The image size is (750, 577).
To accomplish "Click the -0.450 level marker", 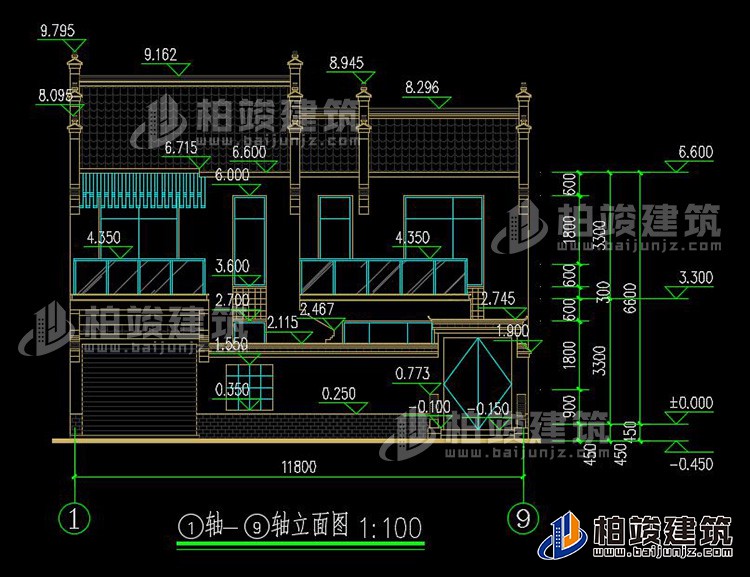I will 694,463.
